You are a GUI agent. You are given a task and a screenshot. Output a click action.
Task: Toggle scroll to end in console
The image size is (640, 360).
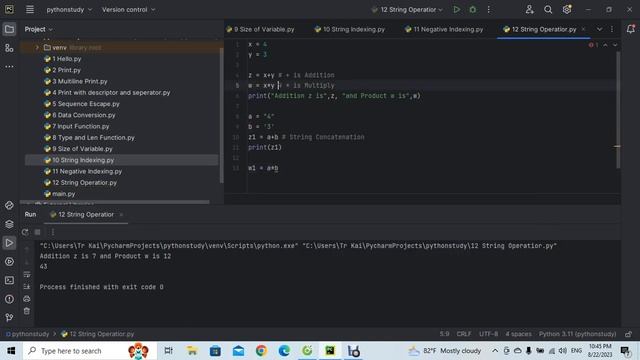click(x=27, y=287)
